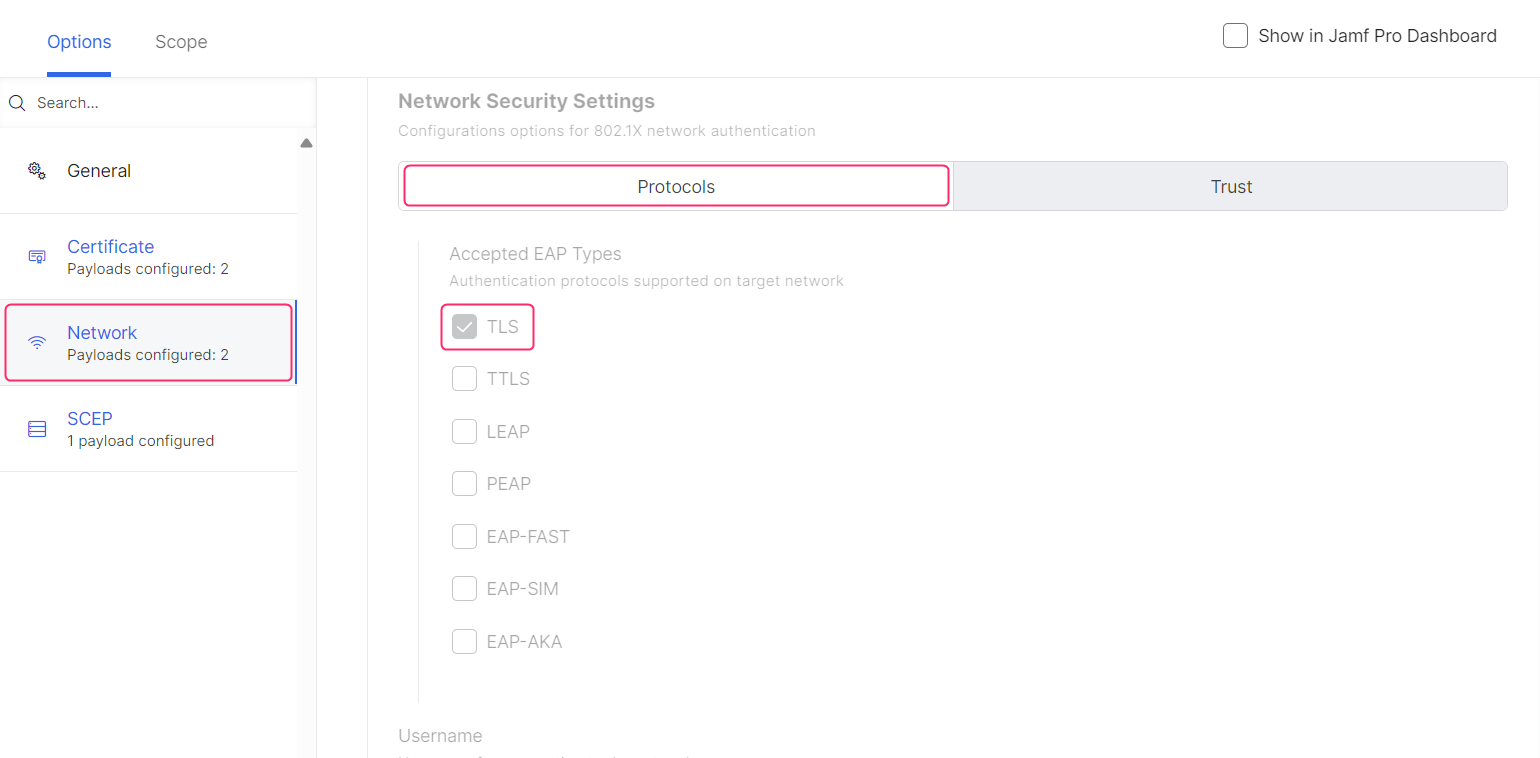Open the Trust security settings tab
The height and width of the screenshot is (758, 1540).
pos(1231,187)
